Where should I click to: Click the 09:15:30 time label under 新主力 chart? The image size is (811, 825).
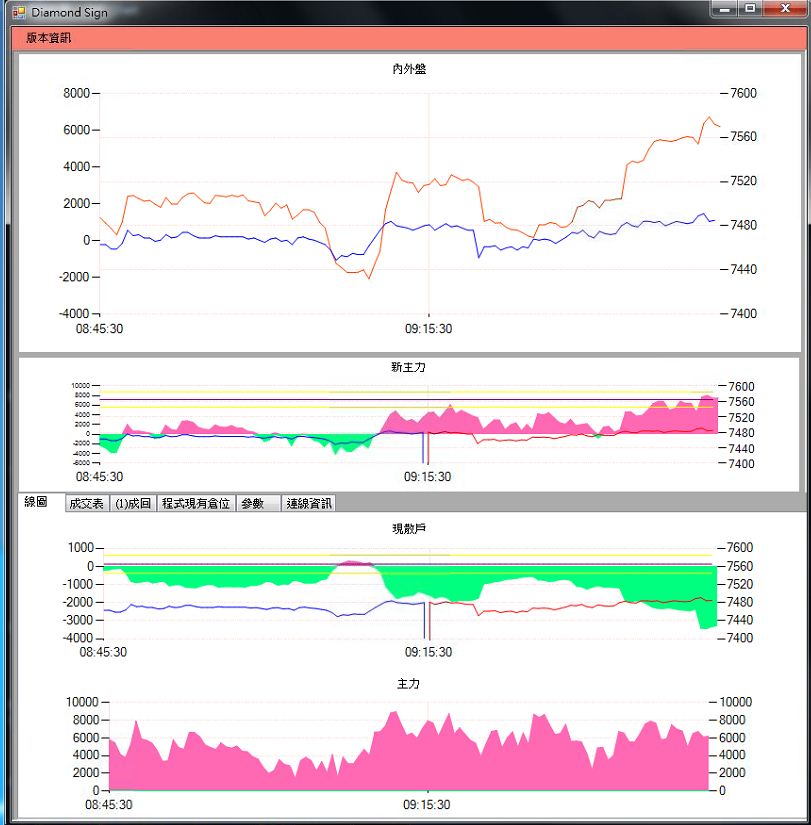tap(427, 477)
